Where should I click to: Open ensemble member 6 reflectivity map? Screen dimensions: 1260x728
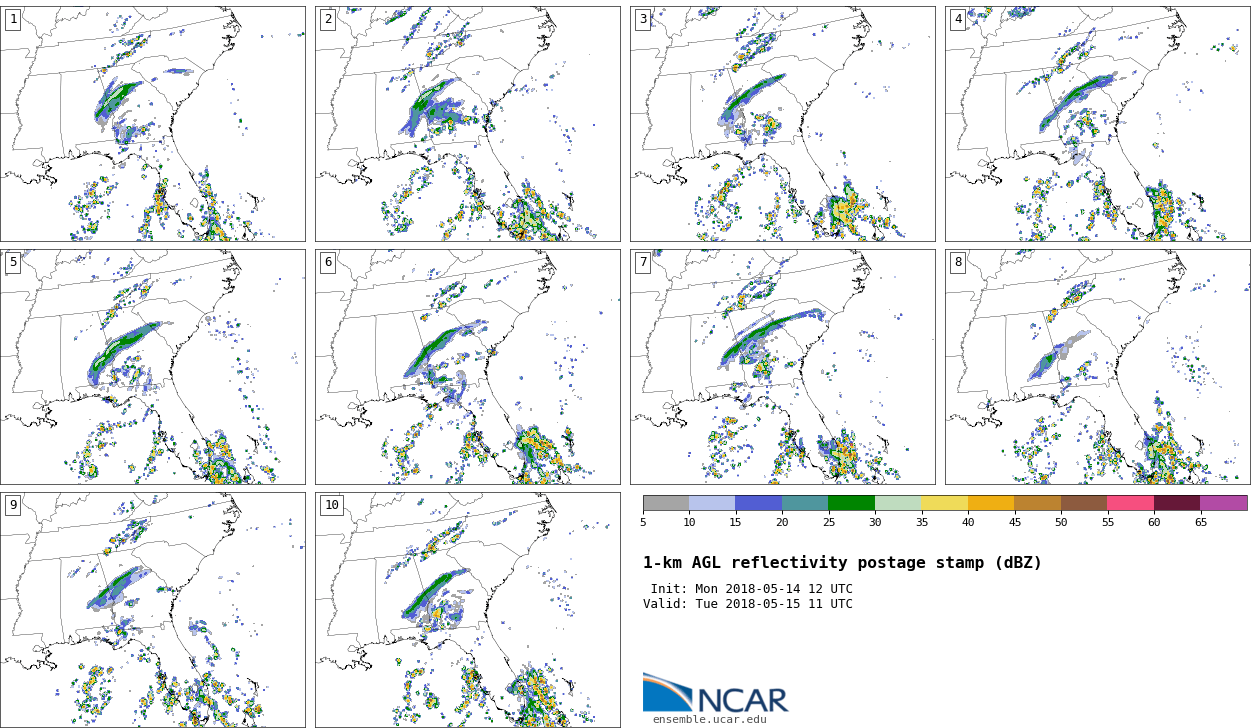pos(467,367)
